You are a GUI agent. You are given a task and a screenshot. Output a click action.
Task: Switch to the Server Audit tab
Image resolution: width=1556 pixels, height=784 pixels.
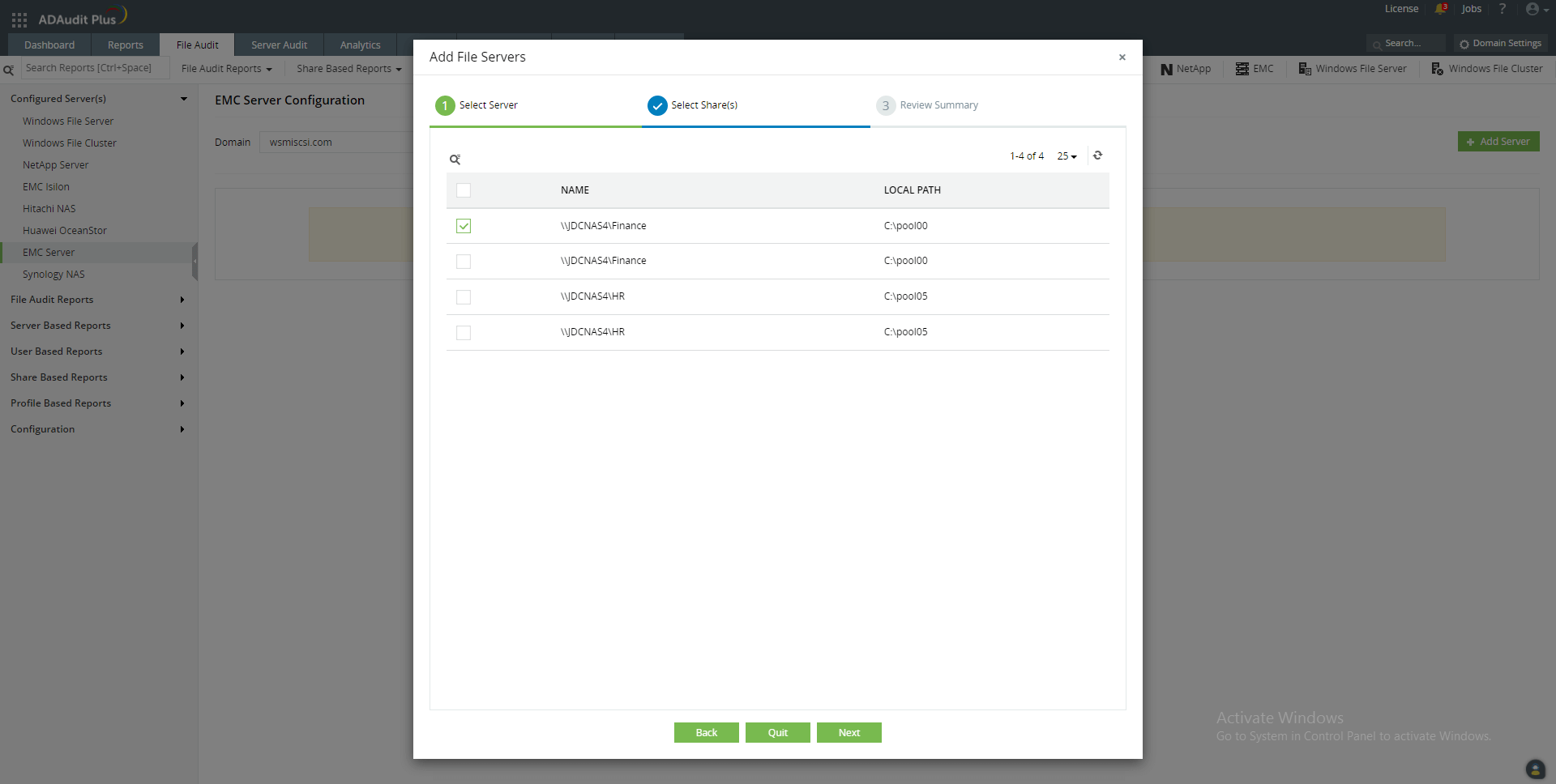coord(279,45)
